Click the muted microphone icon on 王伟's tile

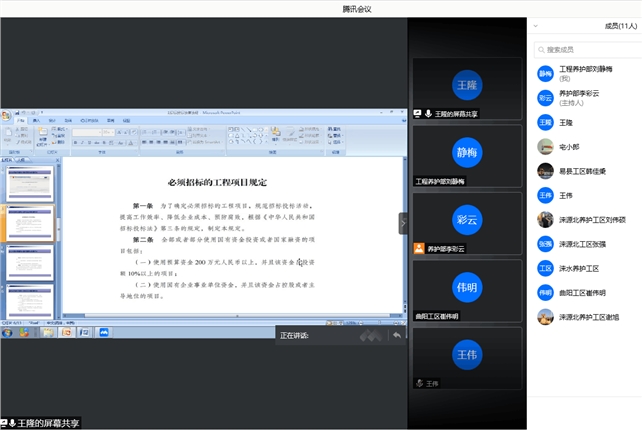click(x=419, y=383)
